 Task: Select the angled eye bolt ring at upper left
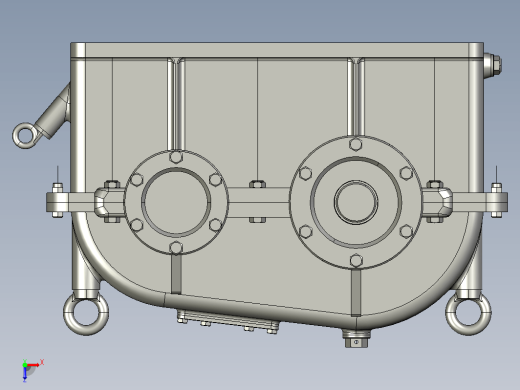[x=25, y=136]
